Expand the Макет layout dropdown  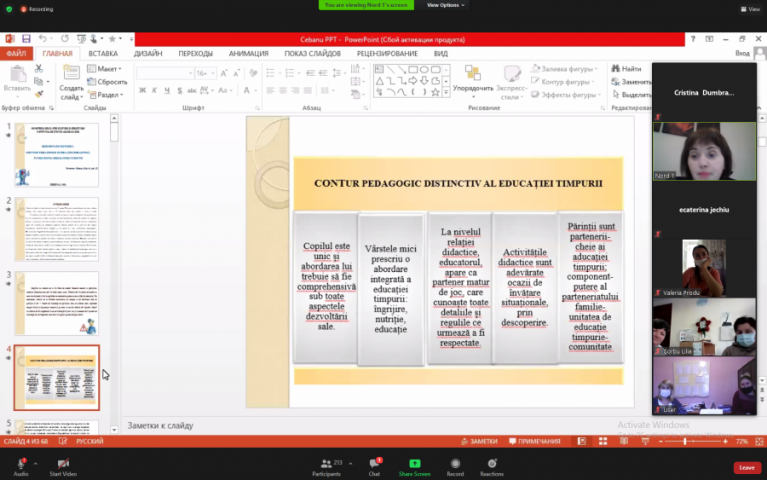(x=108, y=69)
